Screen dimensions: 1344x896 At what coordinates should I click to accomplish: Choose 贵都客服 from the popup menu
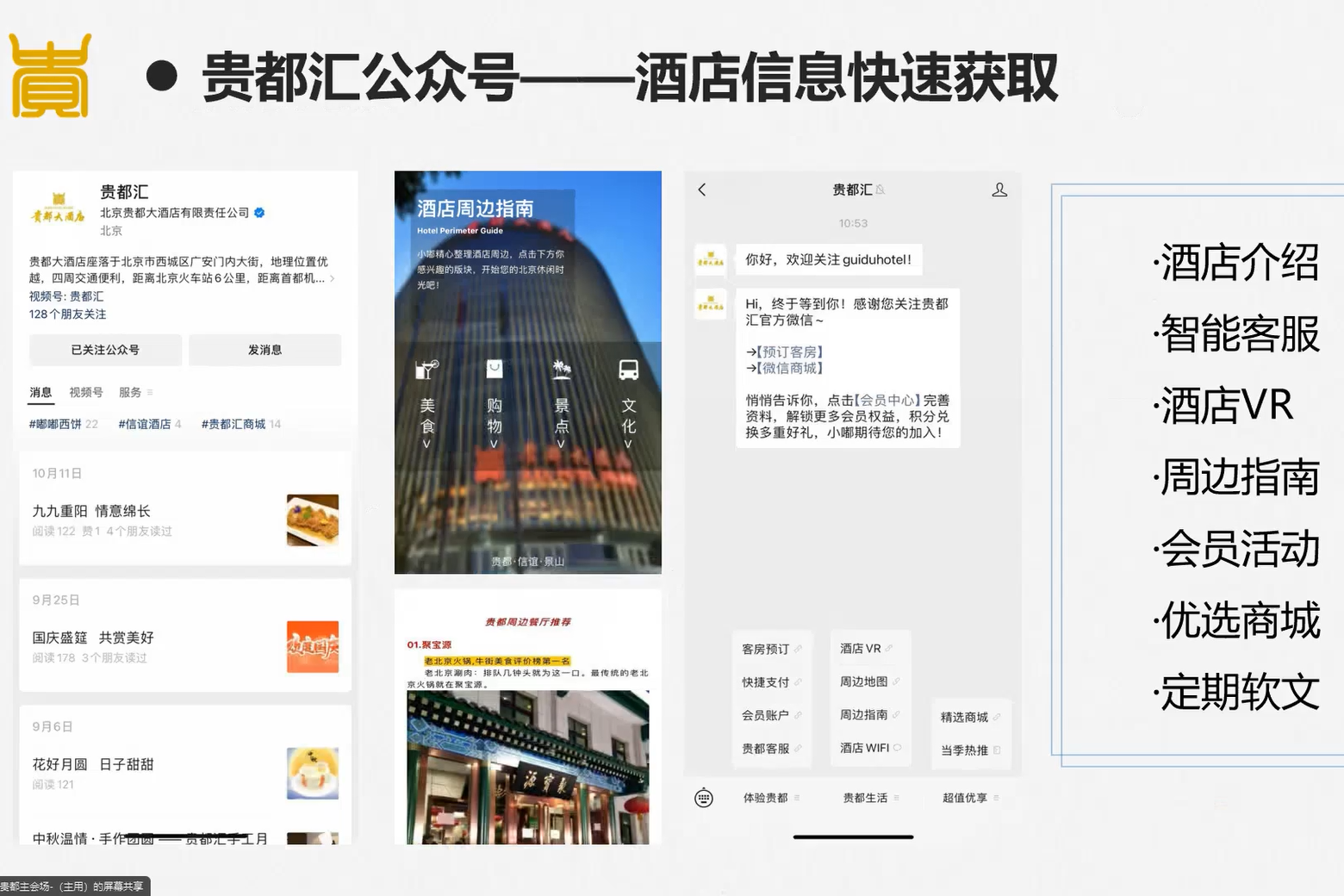(772, 749)
